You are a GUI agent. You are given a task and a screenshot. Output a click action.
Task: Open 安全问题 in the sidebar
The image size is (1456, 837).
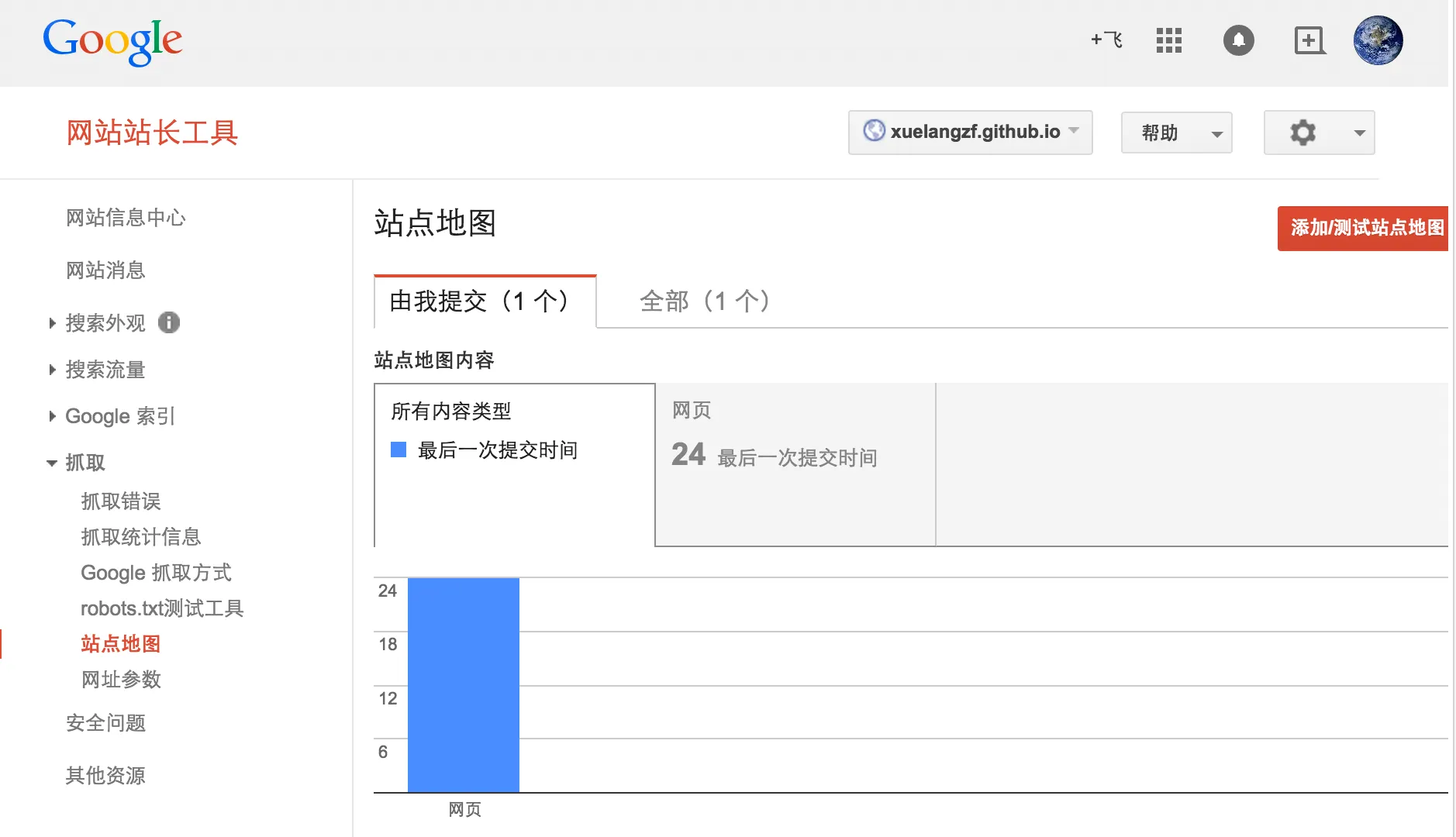pos(105,723)
